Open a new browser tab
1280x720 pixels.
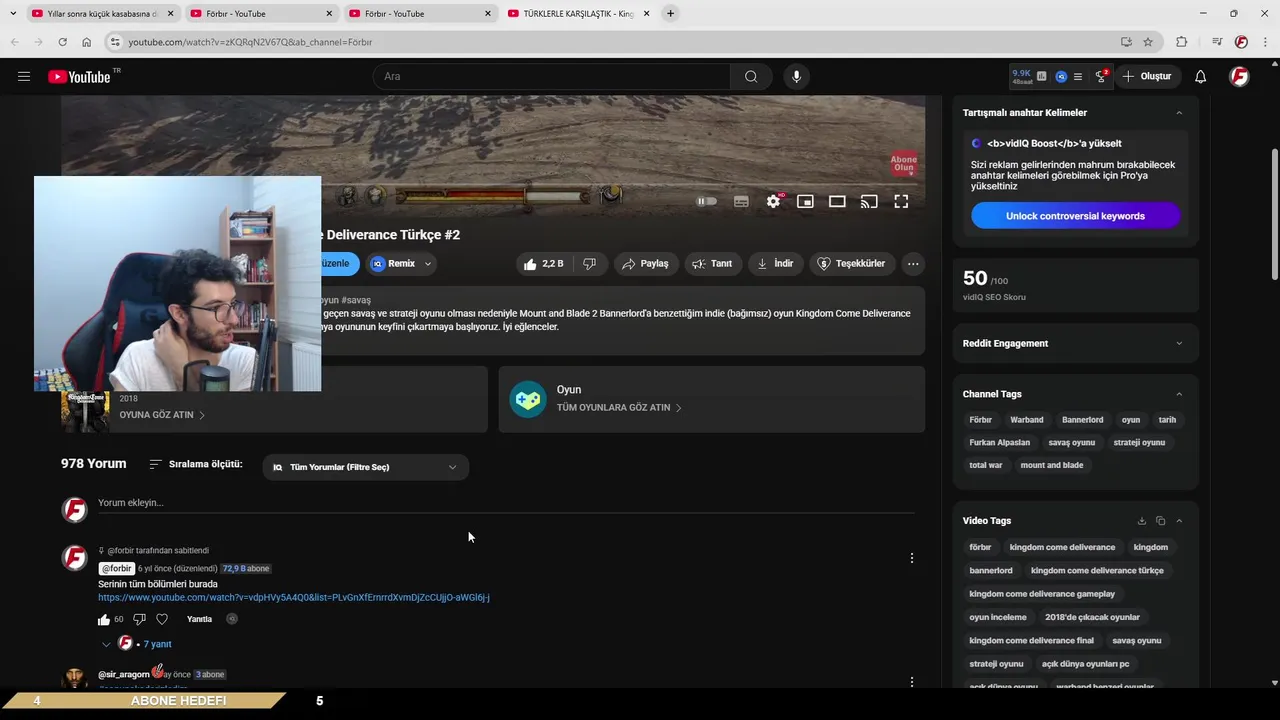pyautogui.click(x=671, y=13)
